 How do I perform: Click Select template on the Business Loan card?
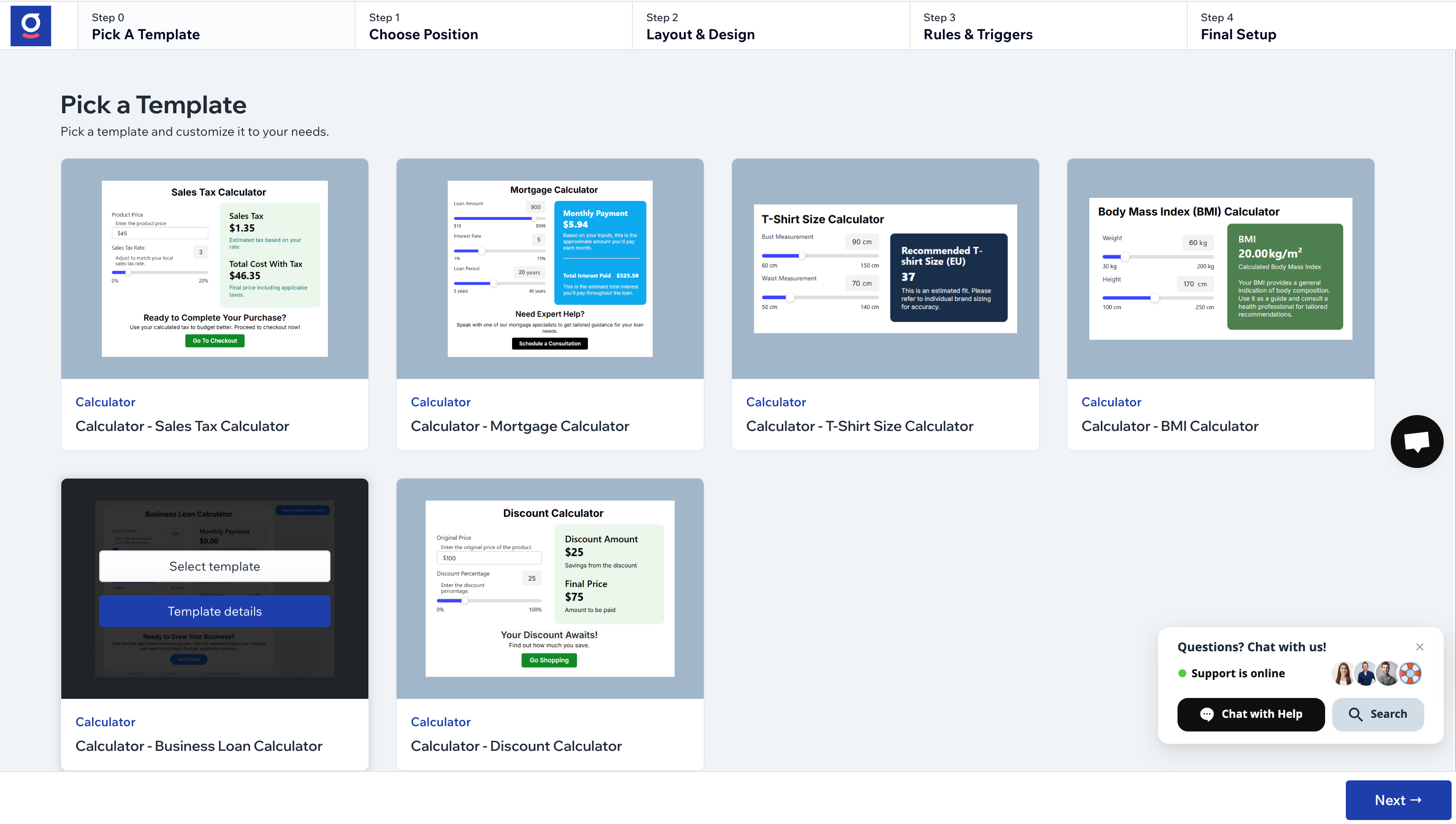click(215, 567)
